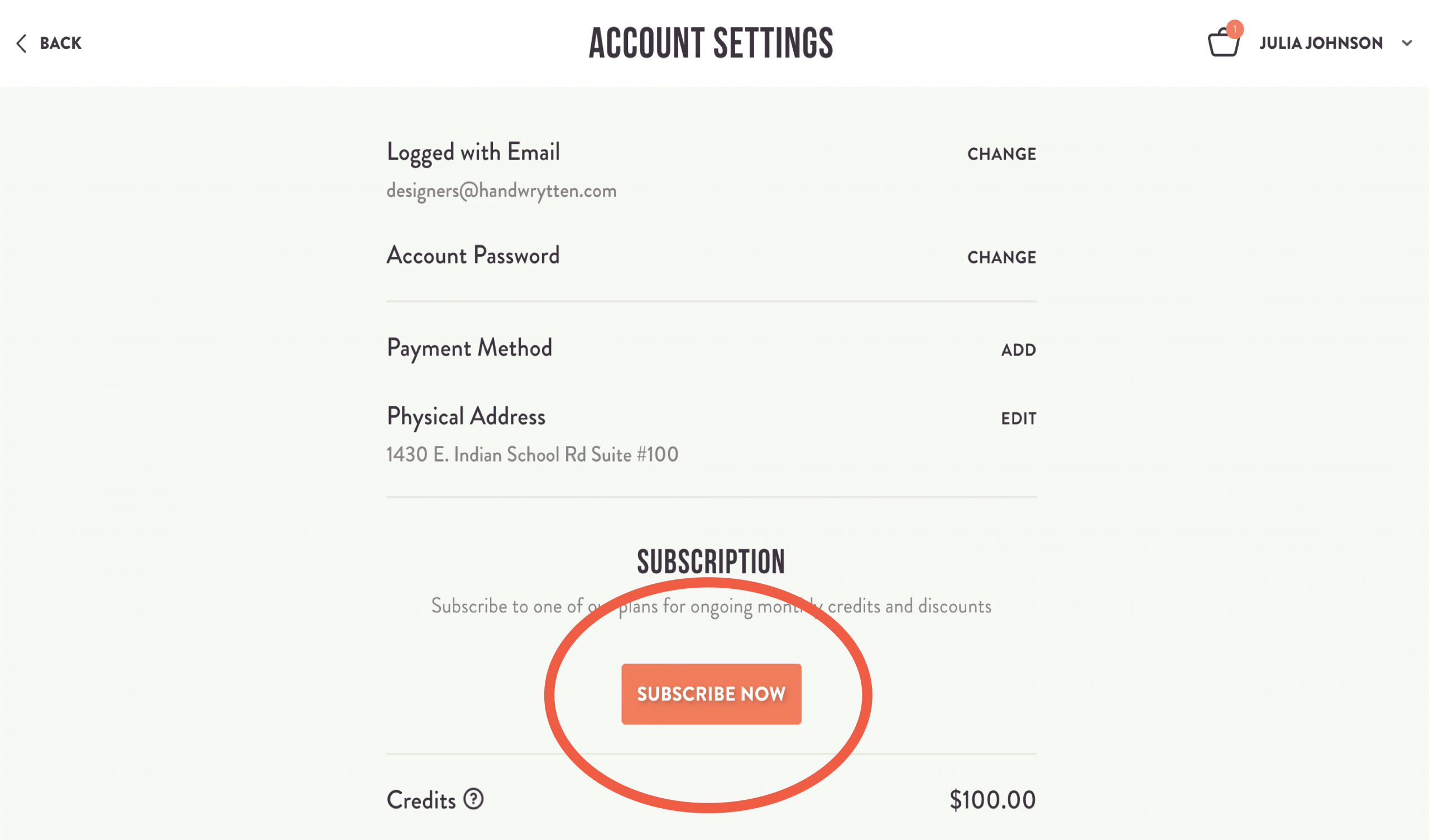Open the shopping basket
Image resolution: width=1429 pixels, height=840 pixels.
pos(1222,44)
